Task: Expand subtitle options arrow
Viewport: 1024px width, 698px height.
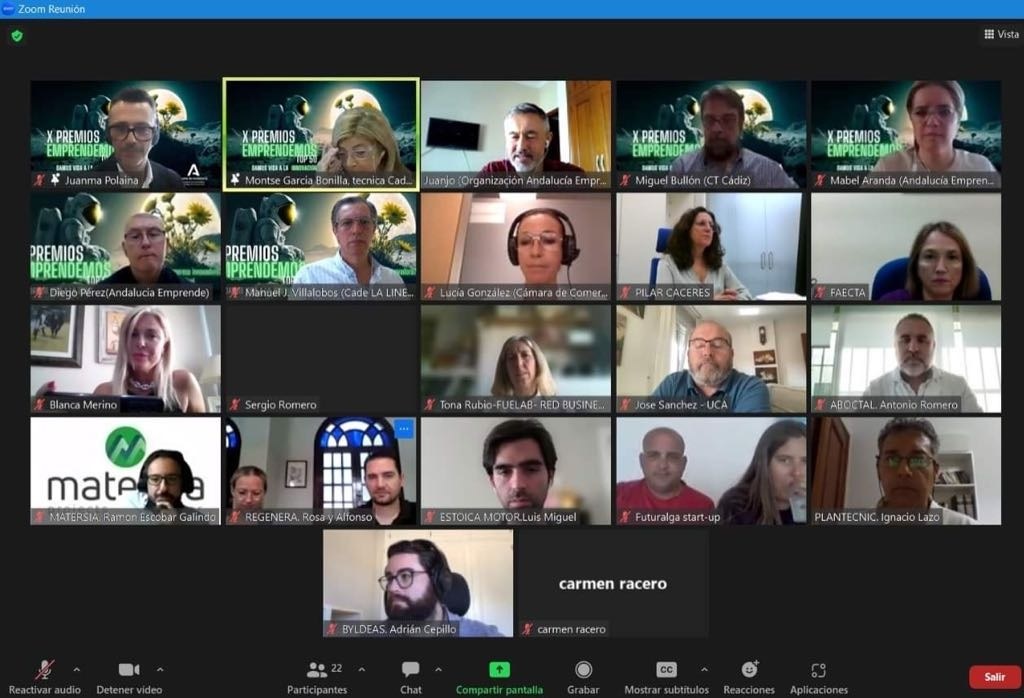Action: pos(704,670)
